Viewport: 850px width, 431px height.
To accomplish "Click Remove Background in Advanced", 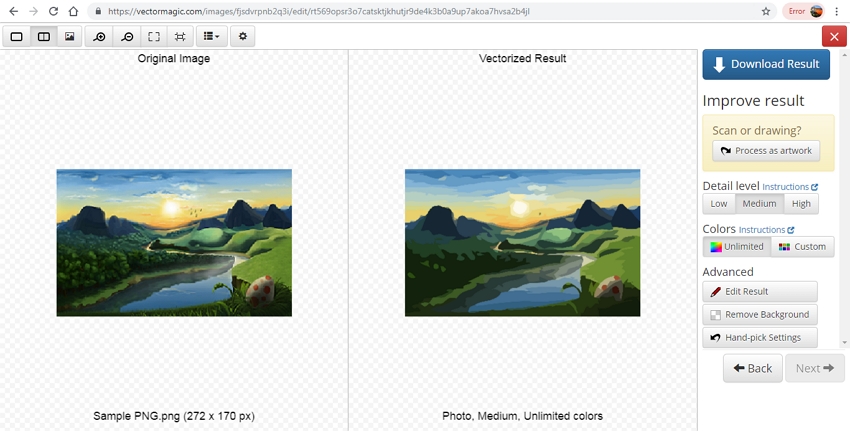I will (x=760, y=315).
